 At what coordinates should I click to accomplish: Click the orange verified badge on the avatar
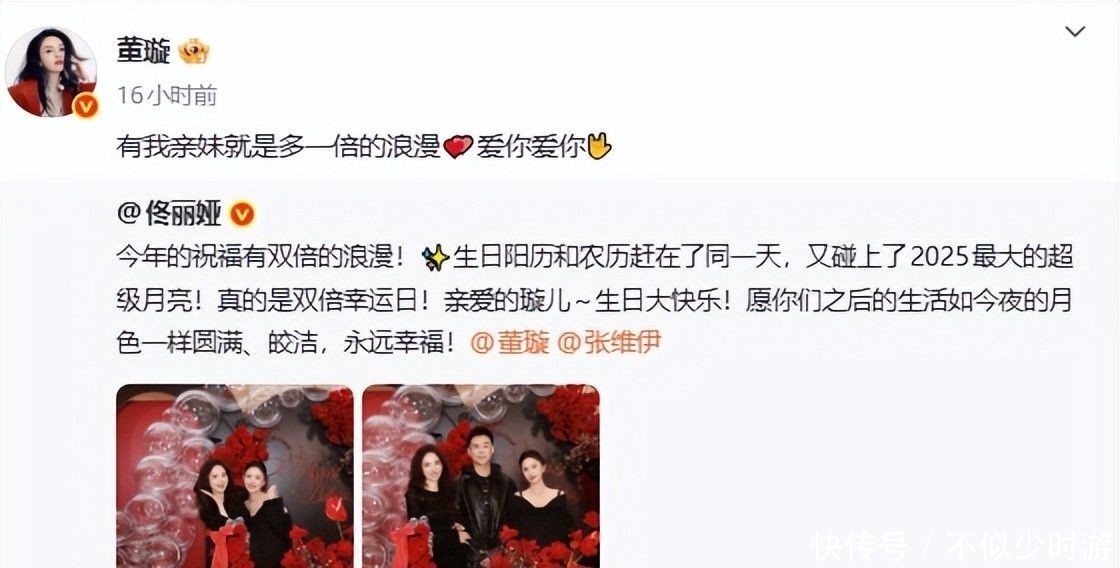86,106
